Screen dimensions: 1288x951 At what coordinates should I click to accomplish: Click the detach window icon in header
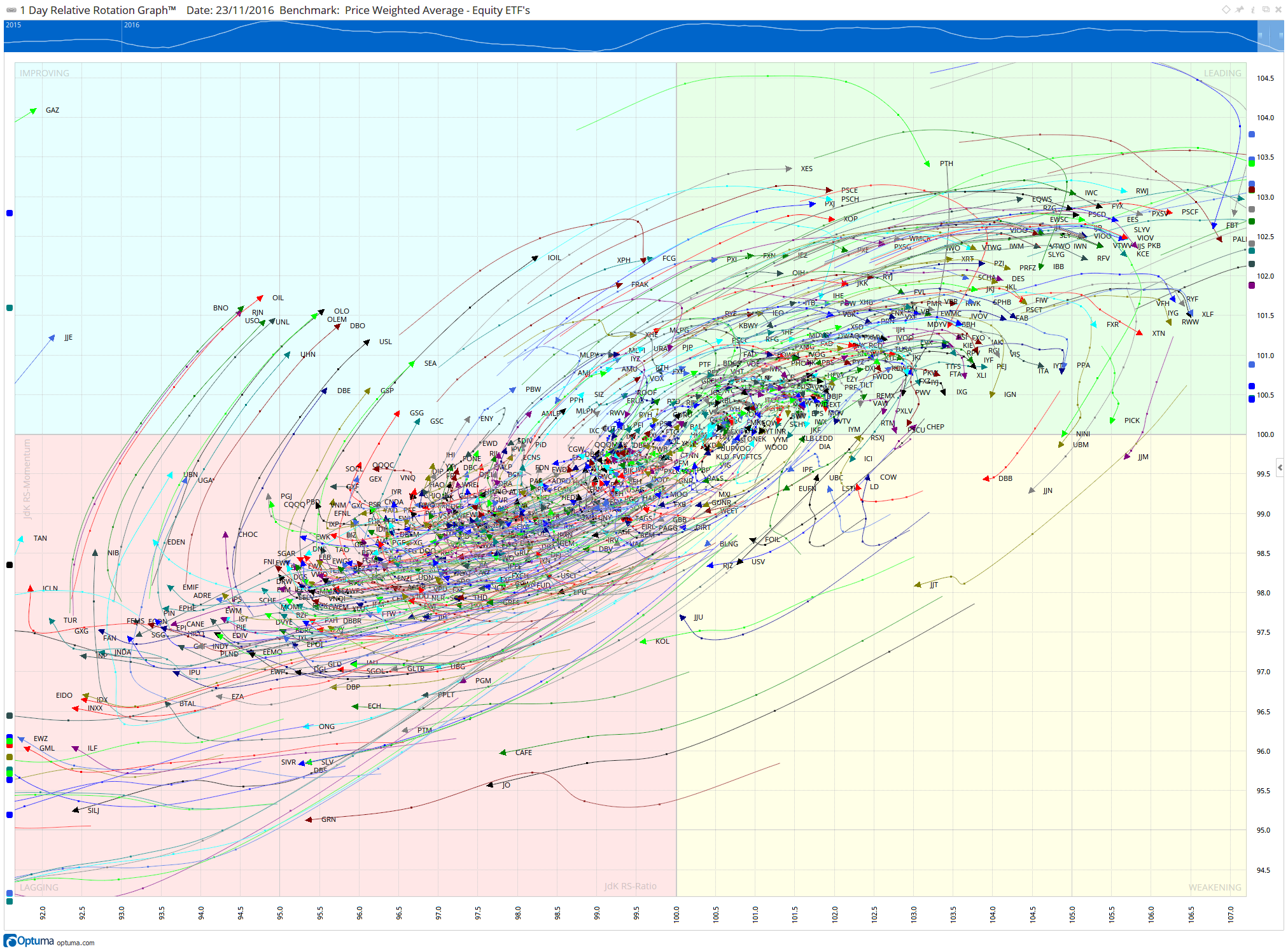pos(1266,10)
